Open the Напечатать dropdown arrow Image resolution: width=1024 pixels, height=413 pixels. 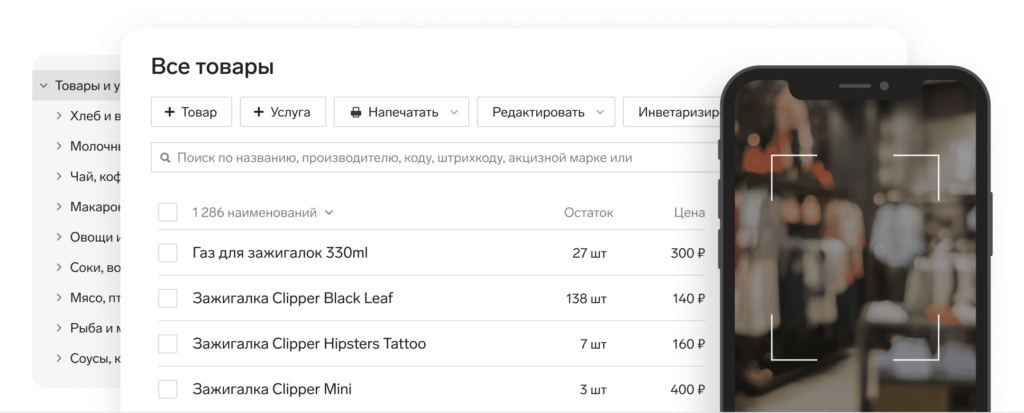pyautogui.click(x=454, y=112)
